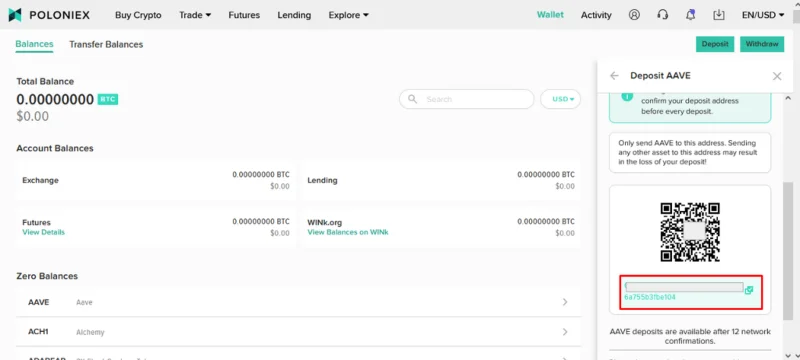
Task: Open the Futures menu item
Action: pyautogui.click(x=244, y=15)
